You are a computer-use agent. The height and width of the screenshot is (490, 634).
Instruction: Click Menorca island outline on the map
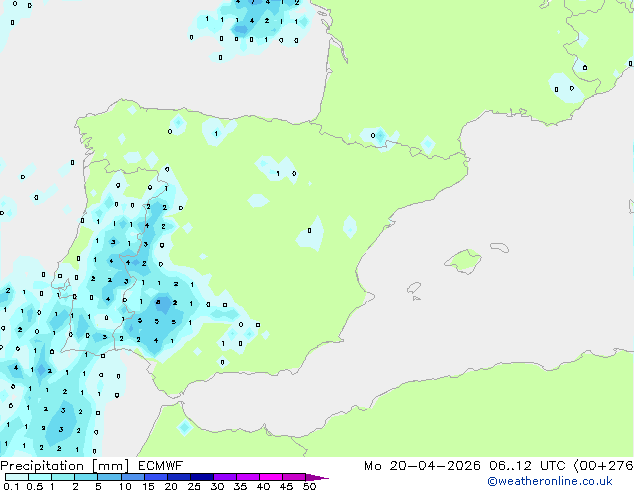coord(500,247)
